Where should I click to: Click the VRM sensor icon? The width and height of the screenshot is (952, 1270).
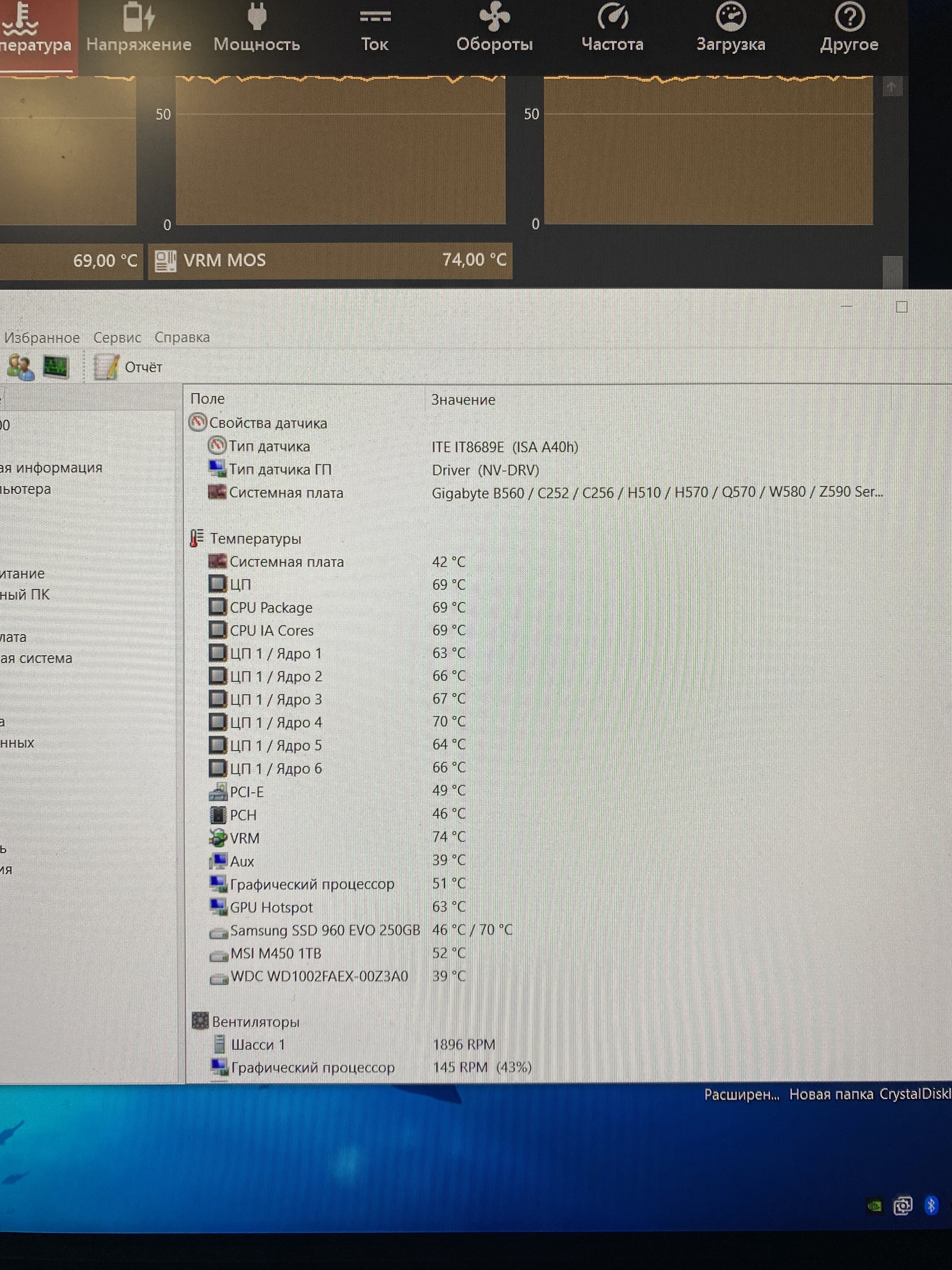pyautogui.click(x=218, y=838)
